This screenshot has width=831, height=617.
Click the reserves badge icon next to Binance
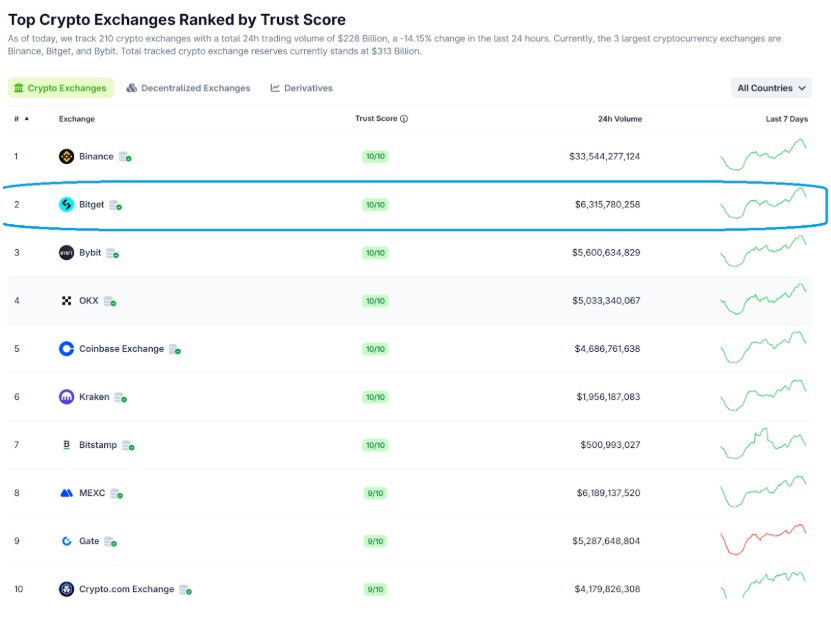(x=125, y=157)
